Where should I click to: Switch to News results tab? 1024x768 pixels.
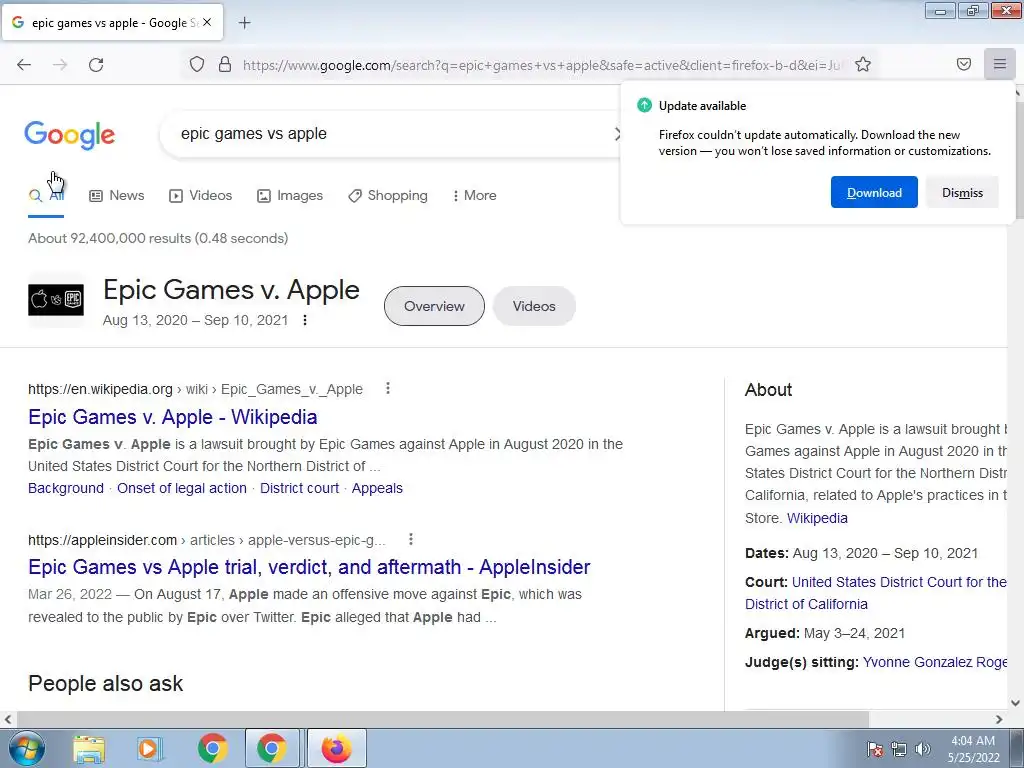tap(117, 195)
